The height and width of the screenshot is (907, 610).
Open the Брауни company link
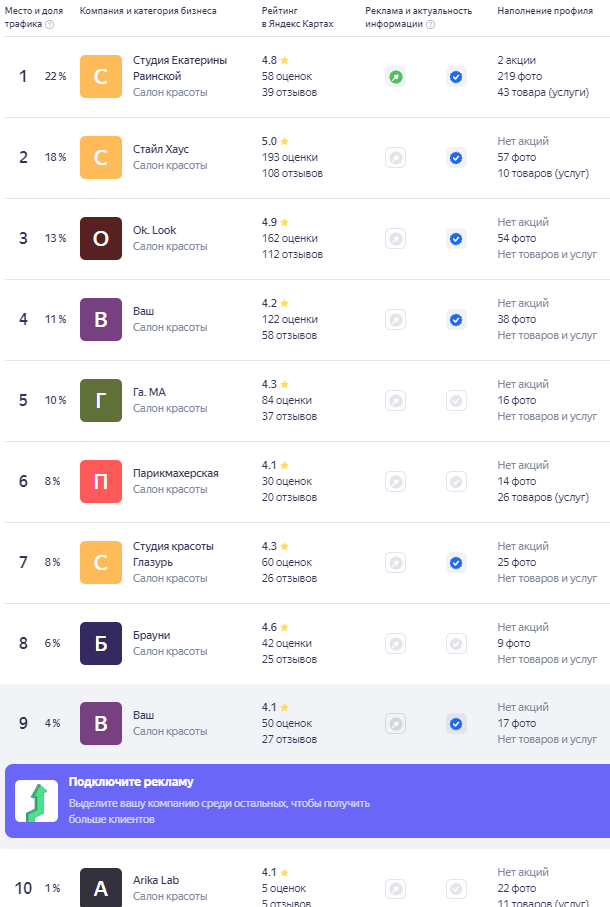point(151,635)
